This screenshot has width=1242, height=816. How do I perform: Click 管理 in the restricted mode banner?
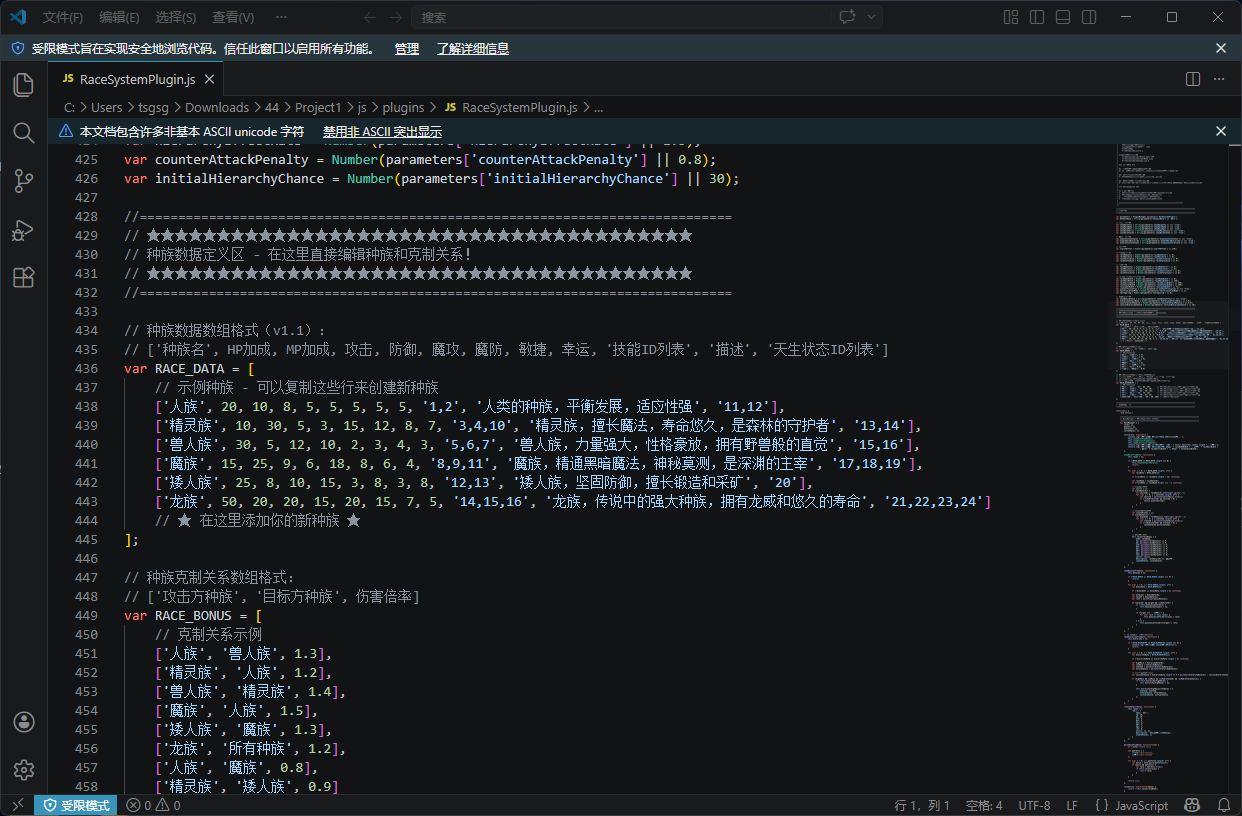click(x=407, y=48)
